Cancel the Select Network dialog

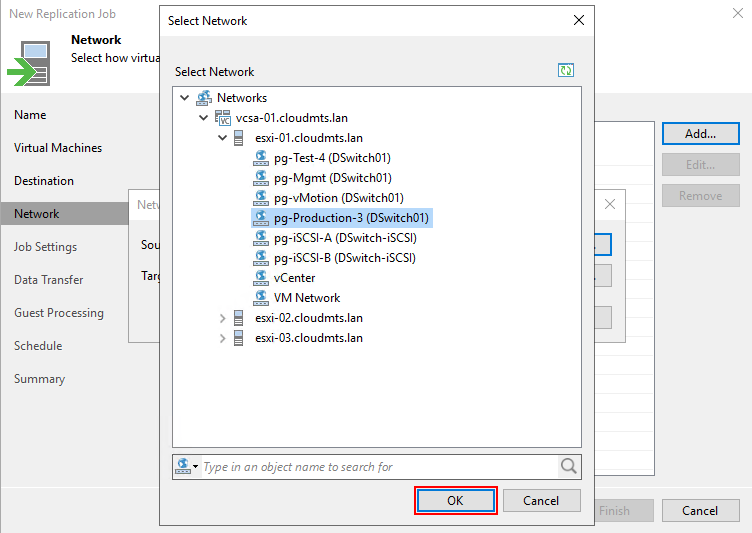pos(541,501)
